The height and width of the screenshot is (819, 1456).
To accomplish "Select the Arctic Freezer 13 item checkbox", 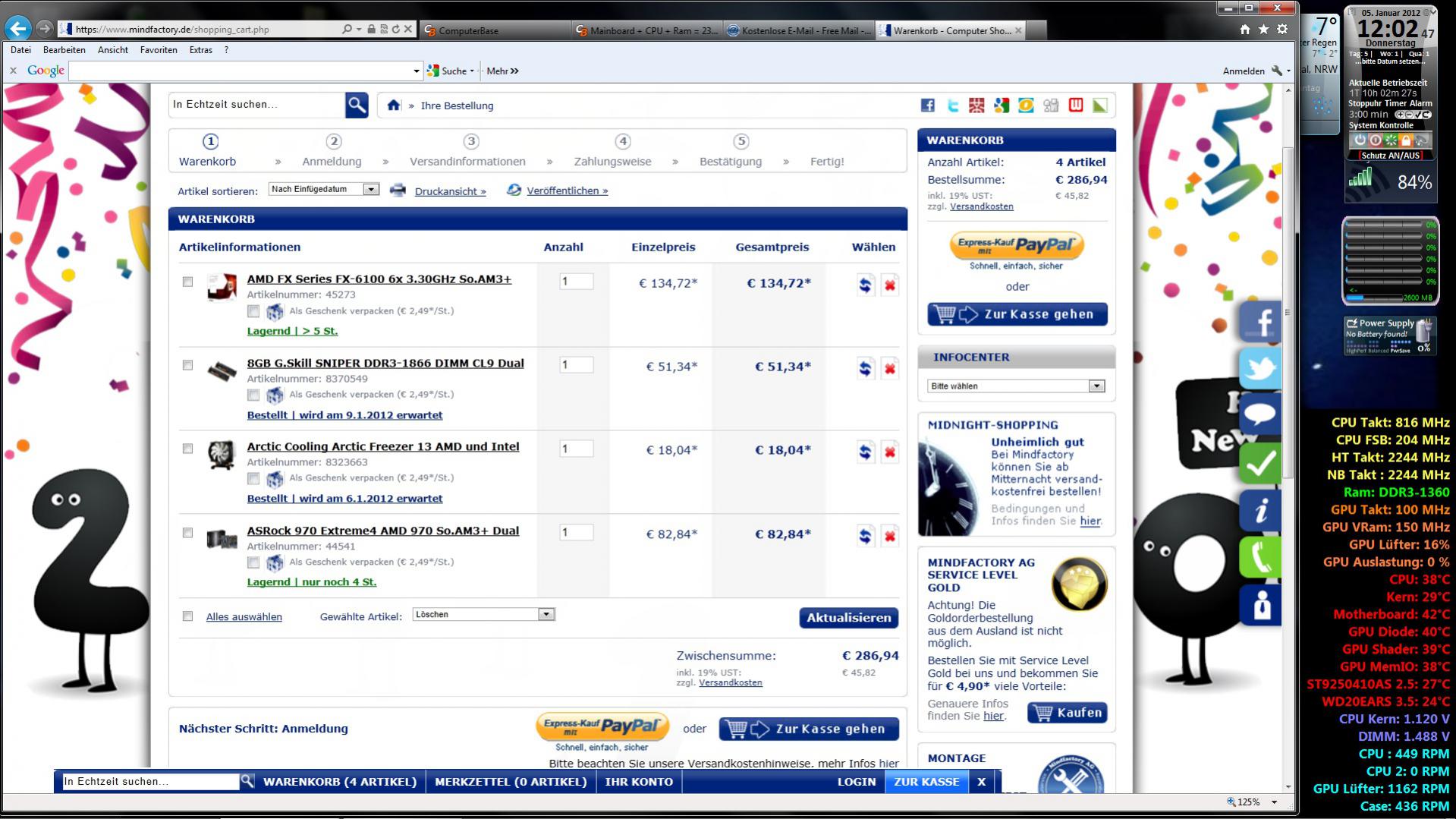I will (x=187, y=449).
